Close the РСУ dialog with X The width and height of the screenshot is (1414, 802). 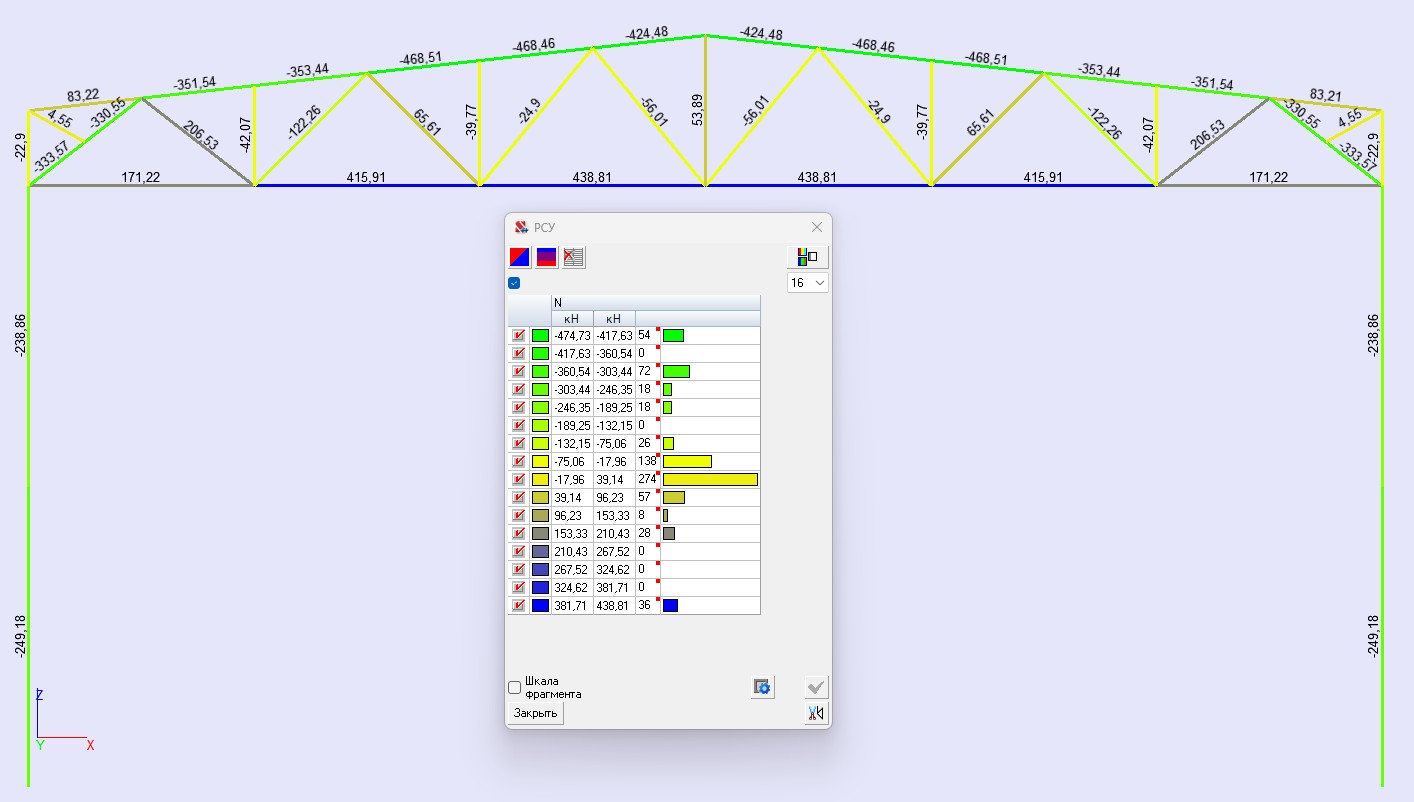click(x=816, y=227)
